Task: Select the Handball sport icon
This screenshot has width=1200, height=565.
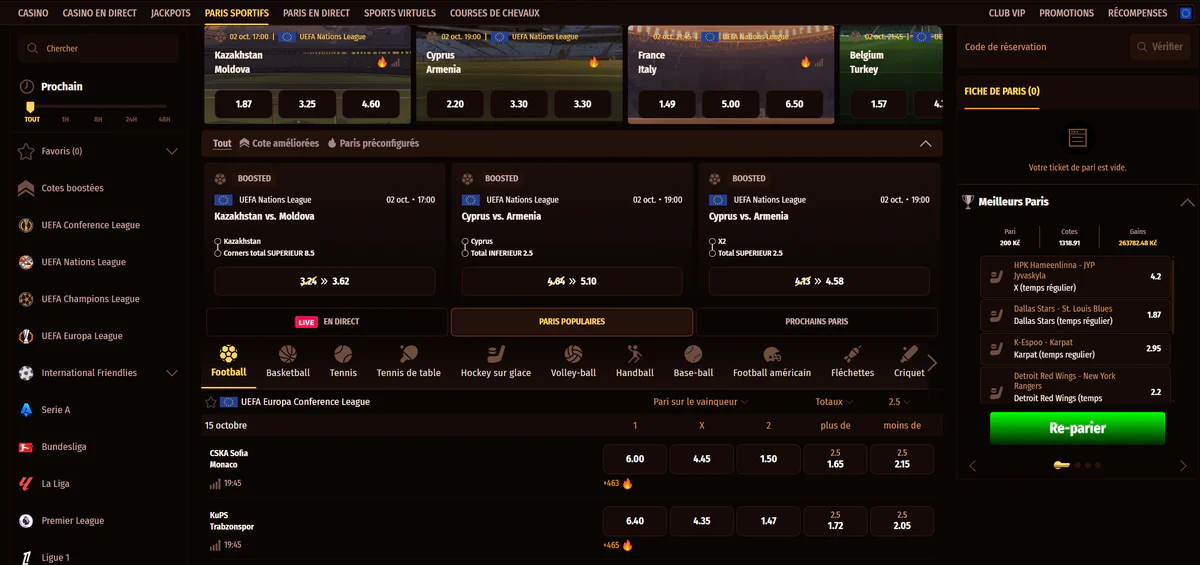Action: coord(635,354)
